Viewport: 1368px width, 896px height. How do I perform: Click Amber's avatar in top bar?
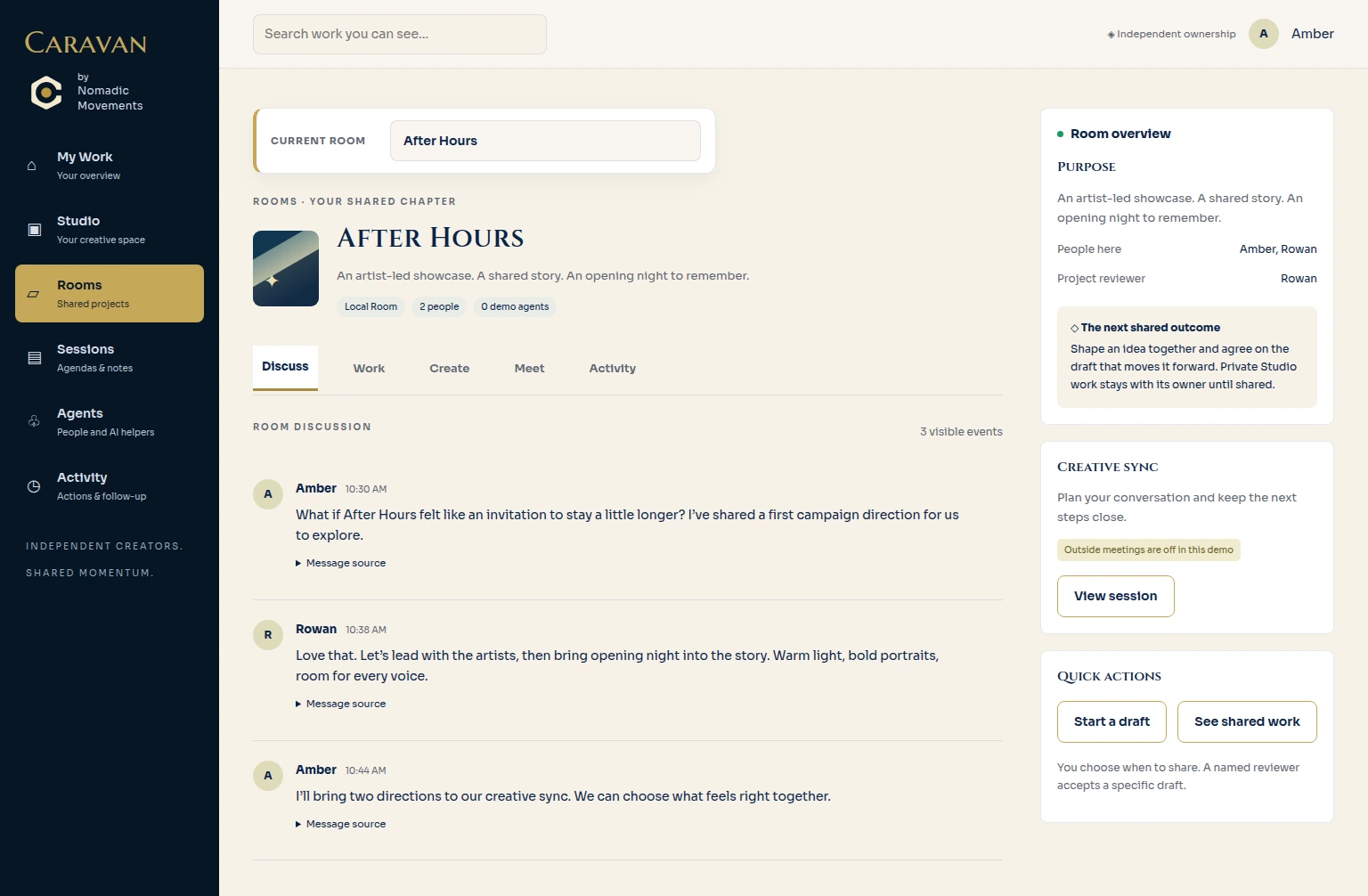[1264, 34]
